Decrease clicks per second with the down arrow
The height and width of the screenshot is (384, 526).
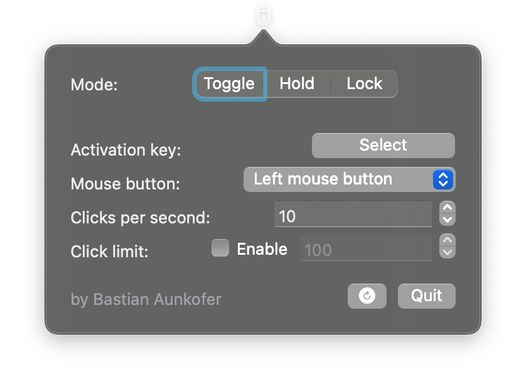point(447,220)
